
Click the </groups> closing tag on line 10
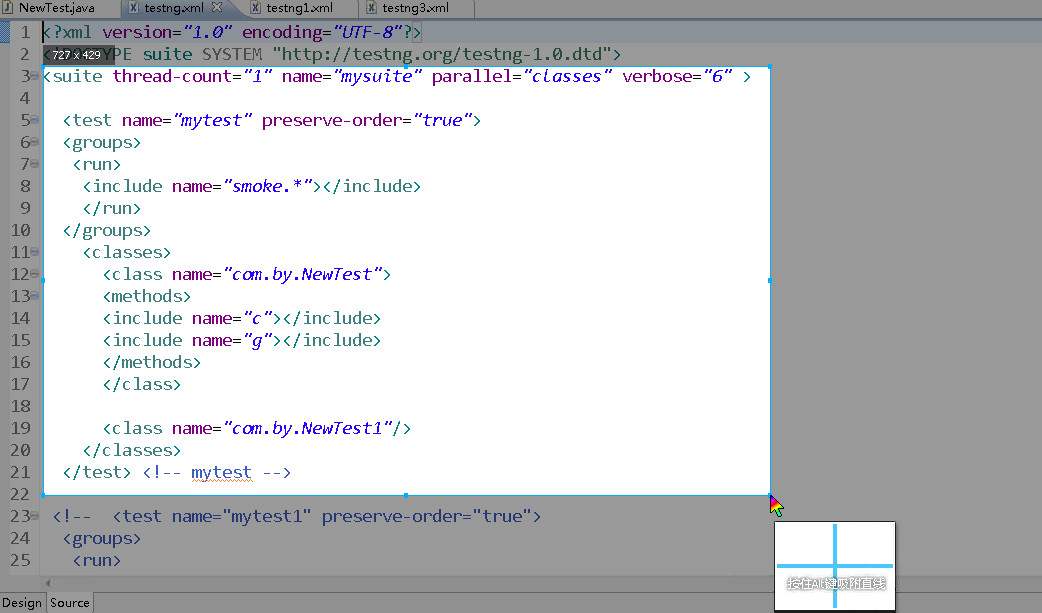click(107, 230)
